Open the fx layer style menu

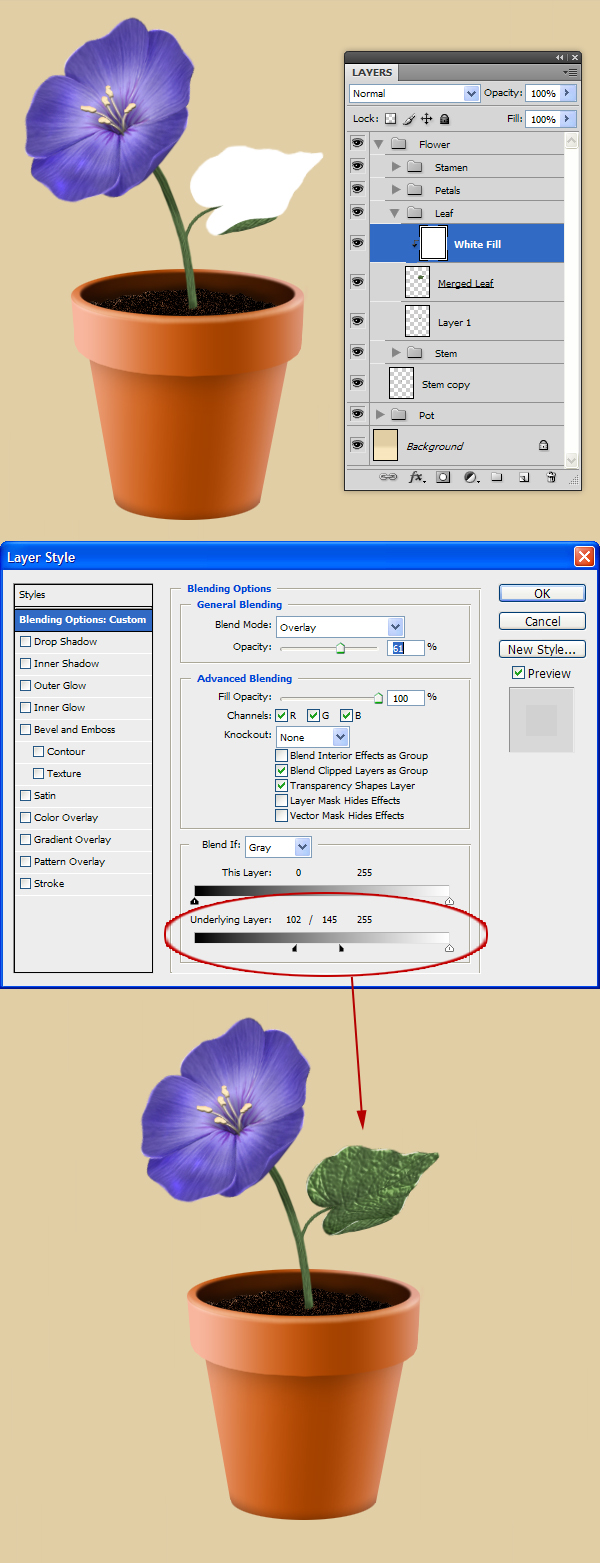(416, 478)
